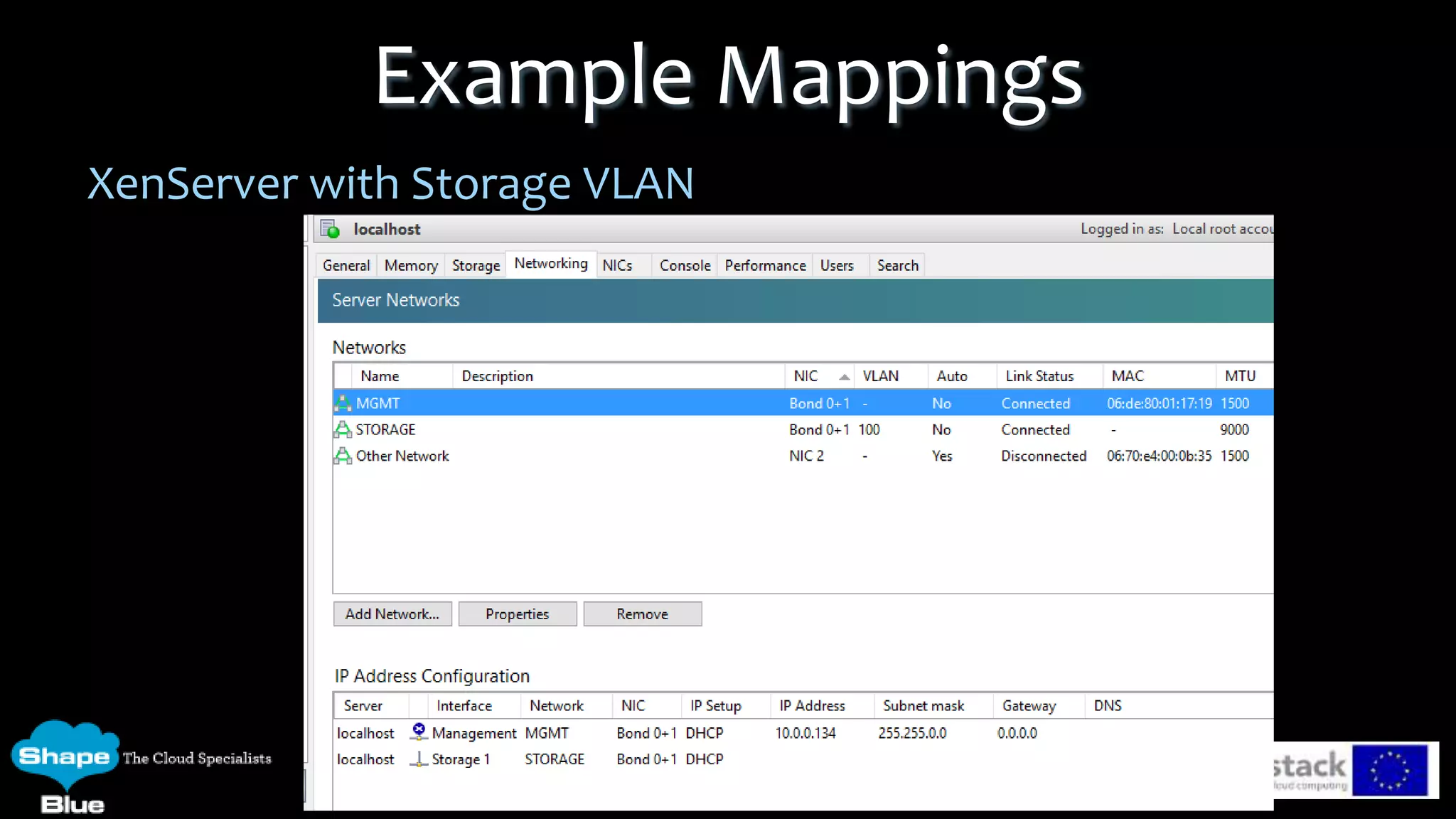Sort by MTU column header
The height and width of the screenshot is (819, 1456).
[x=1244, y=376]
